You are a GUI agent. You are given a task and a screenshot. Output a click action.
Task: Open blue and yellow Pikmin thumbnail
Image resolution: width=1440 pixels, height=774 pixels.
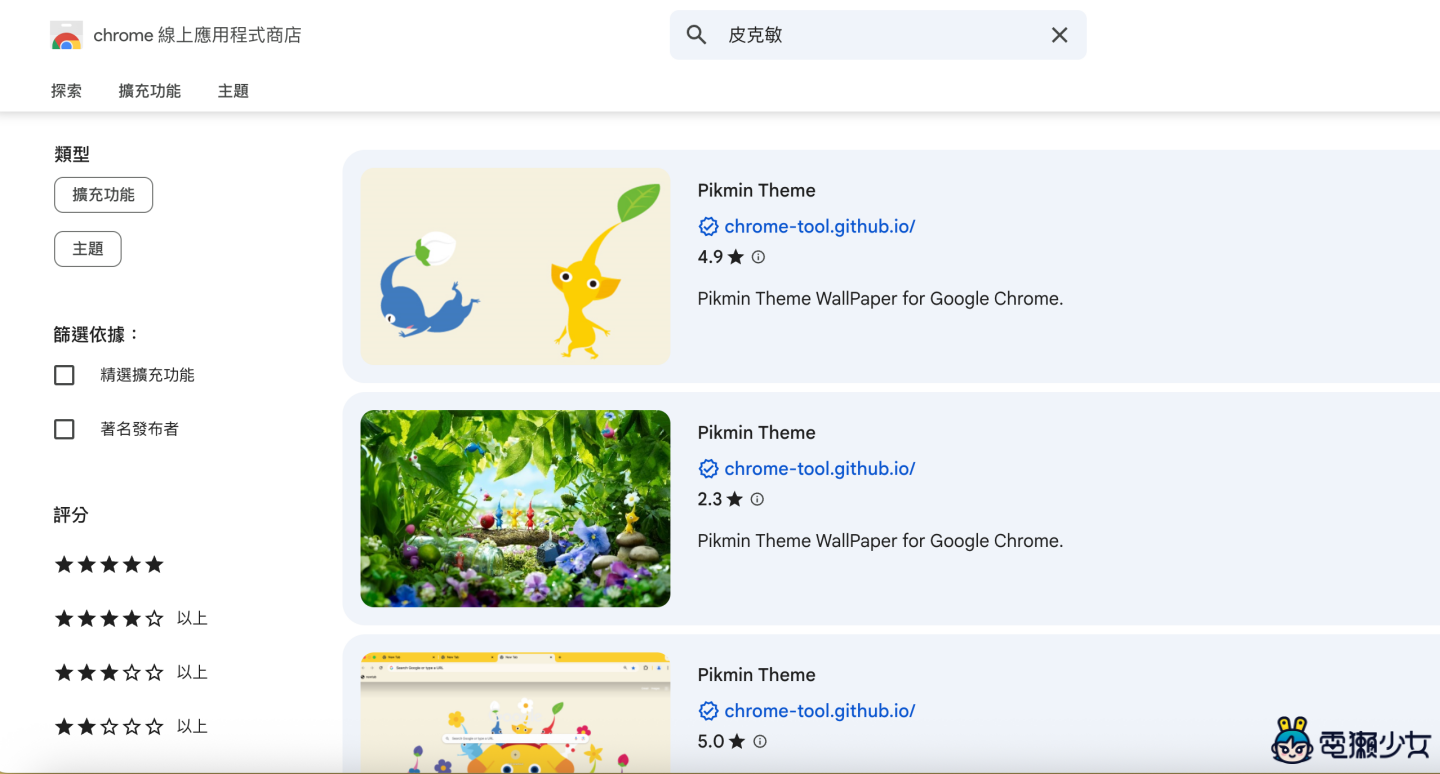pyautogui.click(x=516, y=267)
